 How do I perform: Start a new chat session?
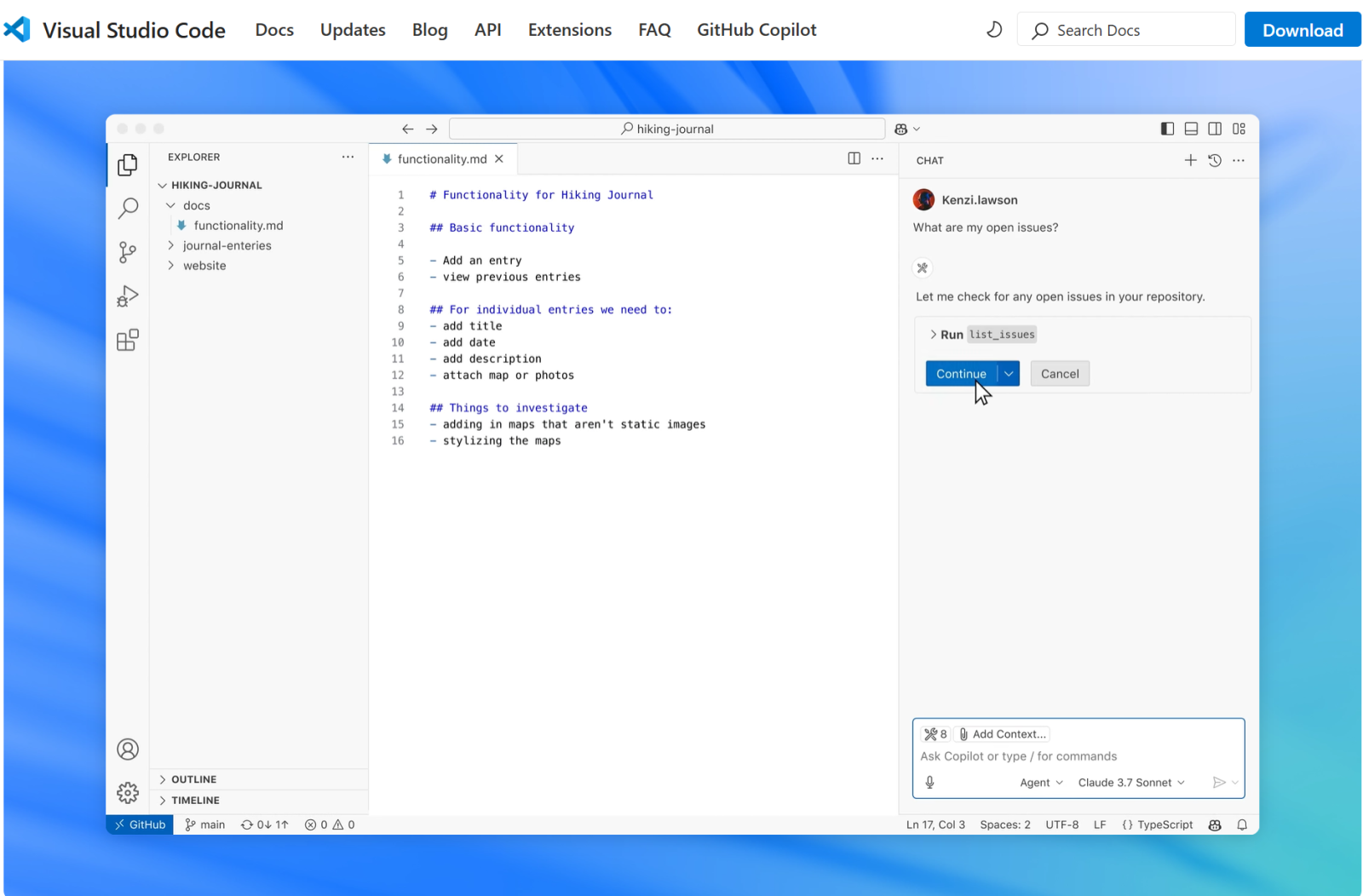click(1190, 160)
